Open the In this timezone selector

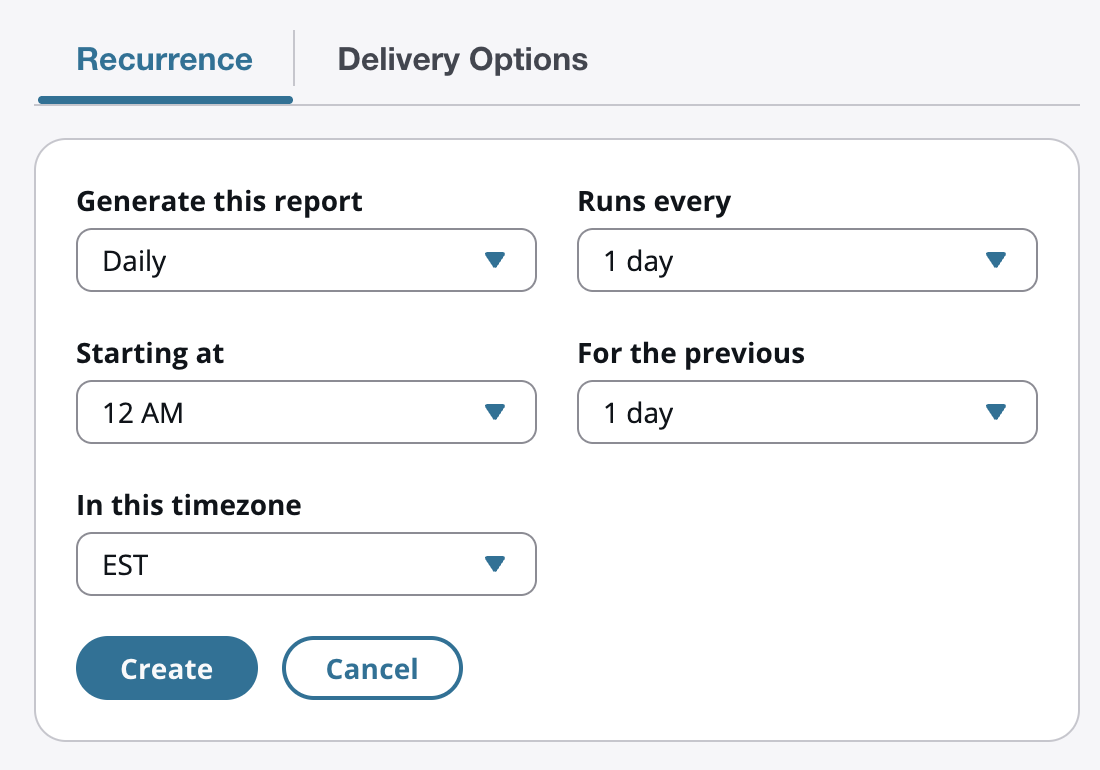pos(306,564)
